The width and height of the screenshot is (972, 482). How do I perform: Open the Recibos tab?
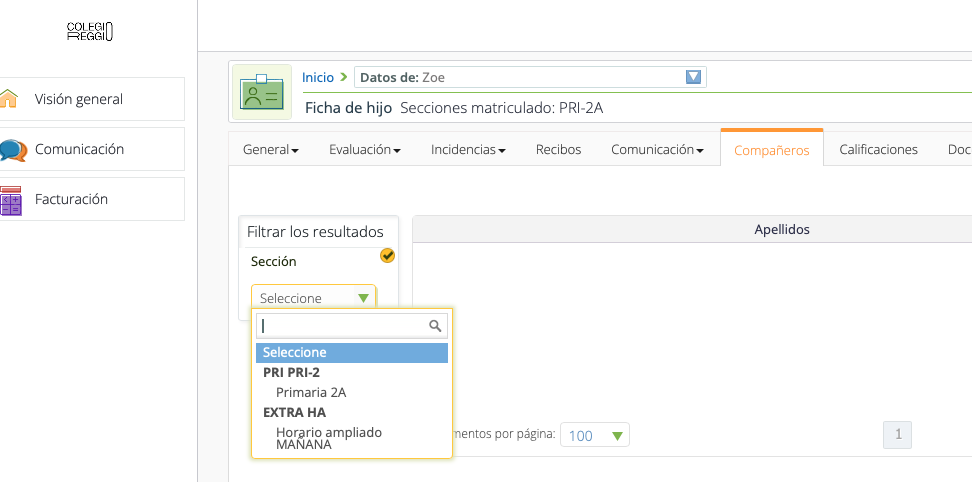click(x=558, y=149)
